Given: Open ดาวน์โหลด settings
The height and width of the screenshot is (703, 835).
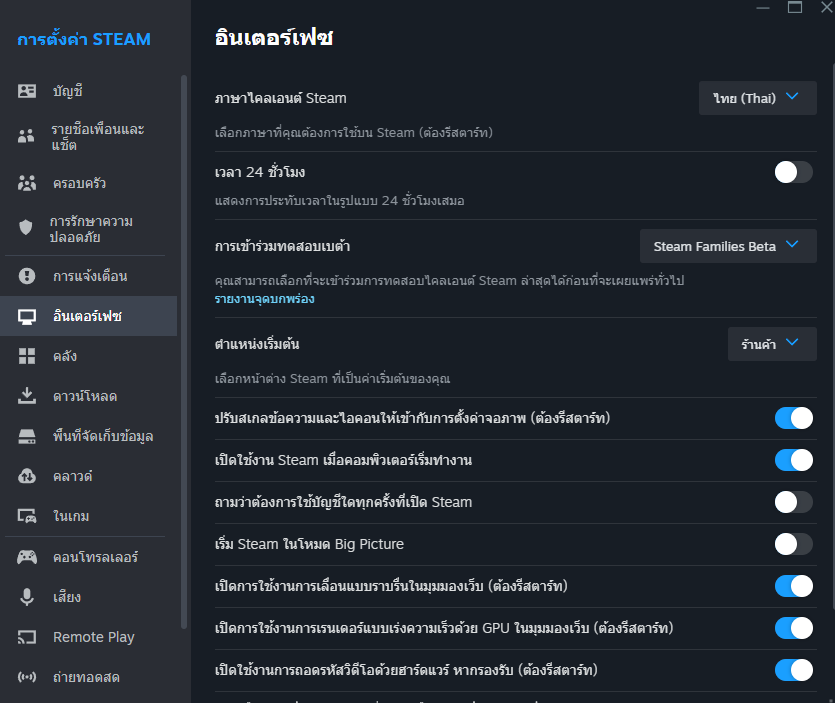Looking at the screenshot, I should tap(88, 396).
